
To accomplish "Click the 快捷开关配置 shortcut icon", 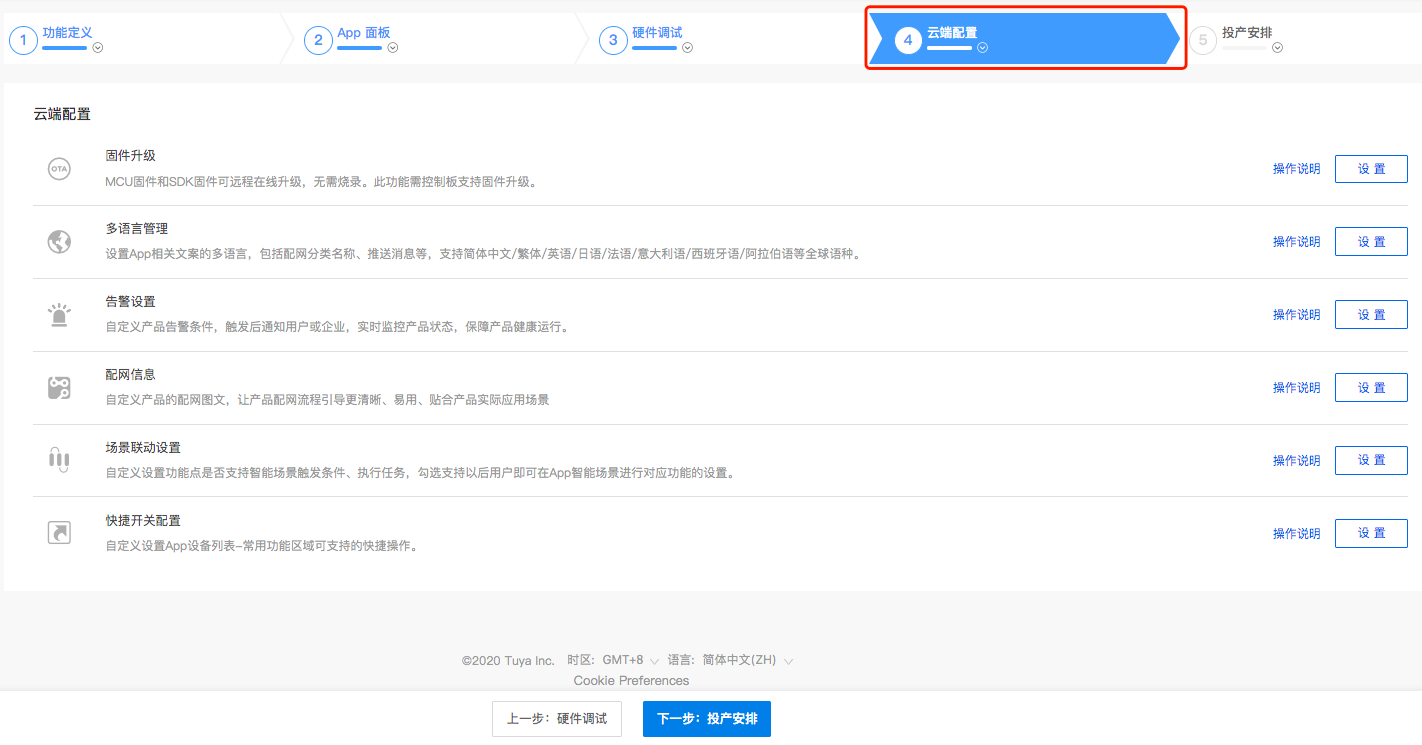I will tap(59, 532).
